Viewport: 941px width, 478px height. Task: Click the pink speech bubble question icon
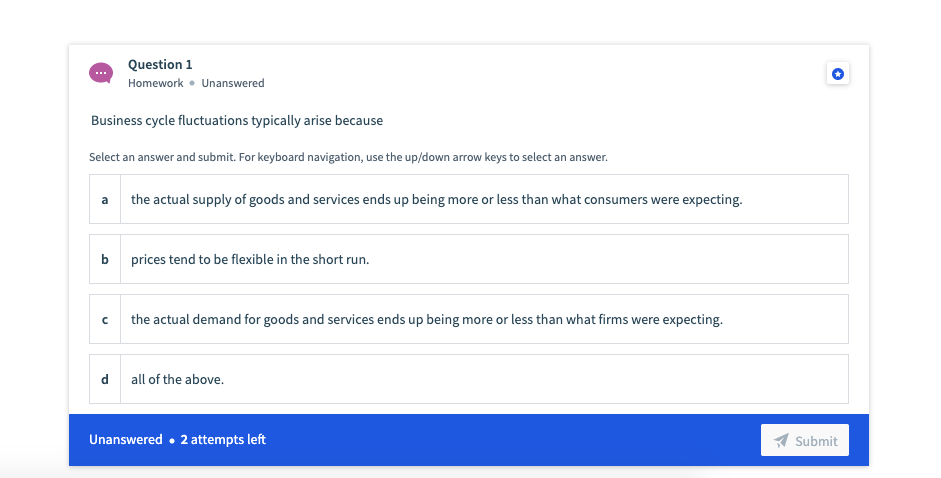pos(101,73)
